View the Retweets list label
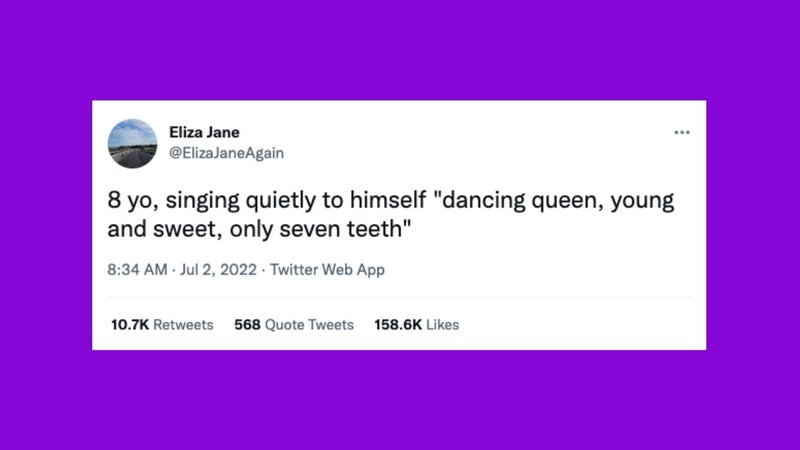The image size is (800, 450). tap(183, 325)
